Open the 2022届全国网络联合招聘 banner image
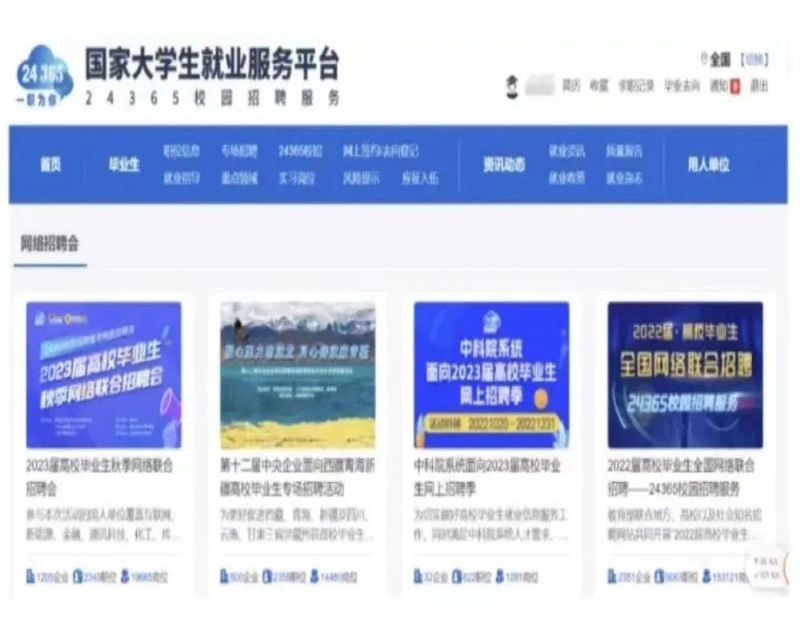Screen dimensions: 800x641 click(x=685, y=375)
